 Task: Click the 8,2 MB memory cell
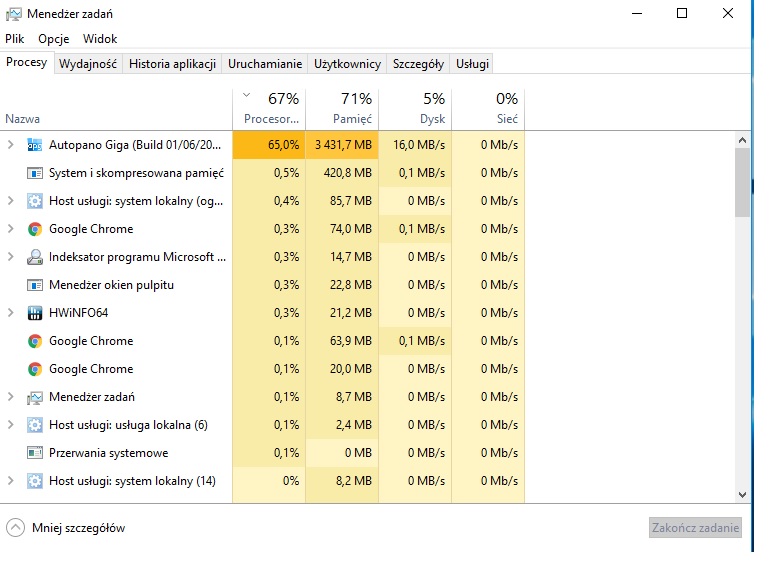[342, 481]
